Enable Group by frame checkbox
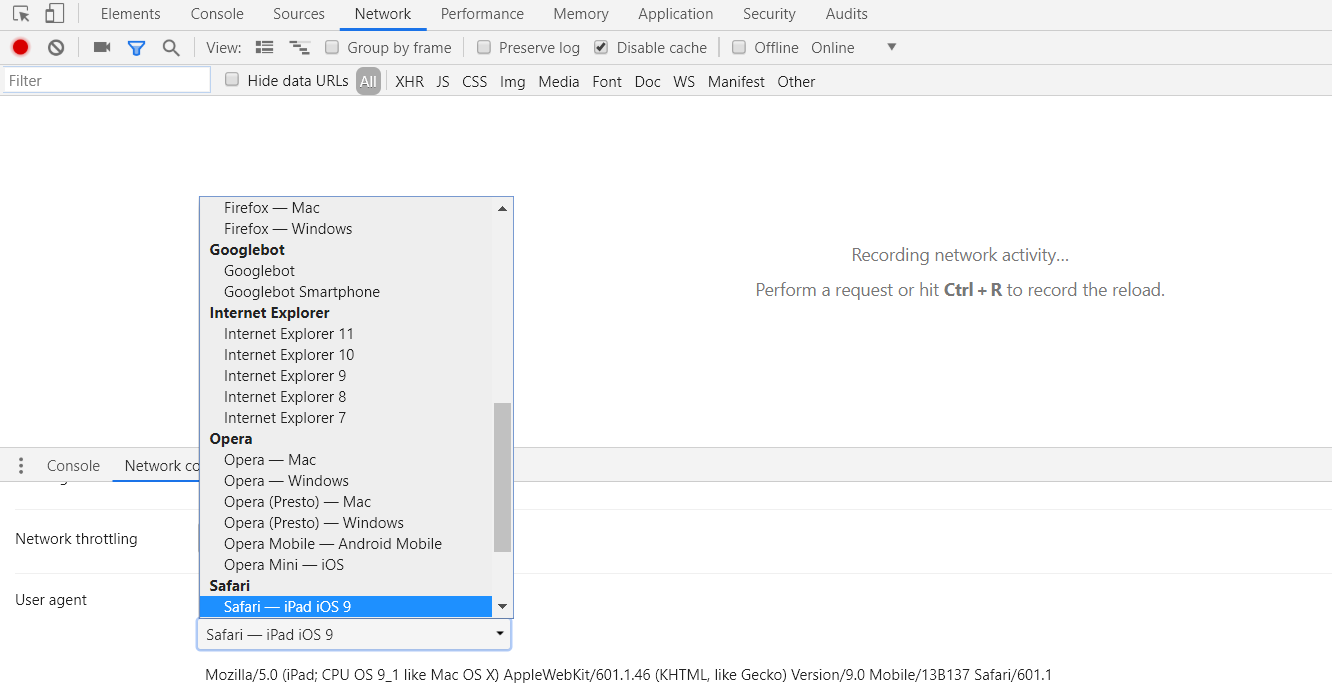The image size is (1332, 696). click(332, 47)
